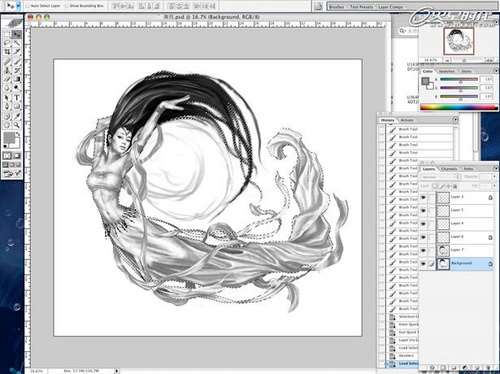Select the Dodge tool

point(17,88)
